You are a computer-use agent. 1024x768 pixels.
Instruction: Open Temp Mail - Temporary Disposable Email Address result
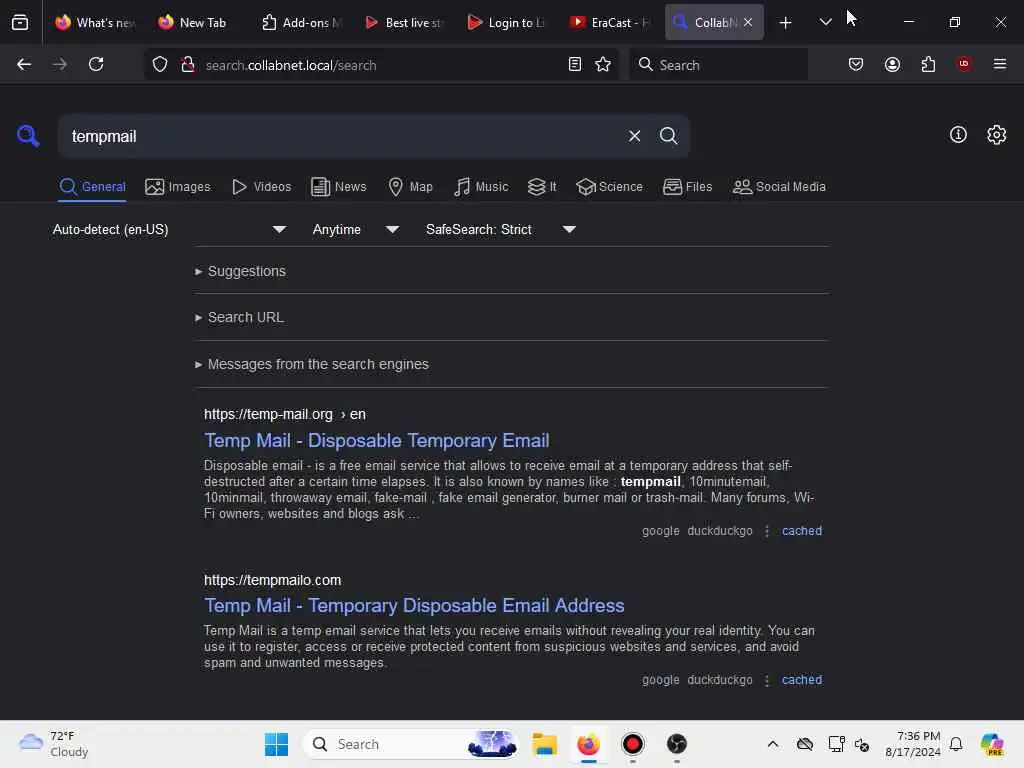coord(414,606)
